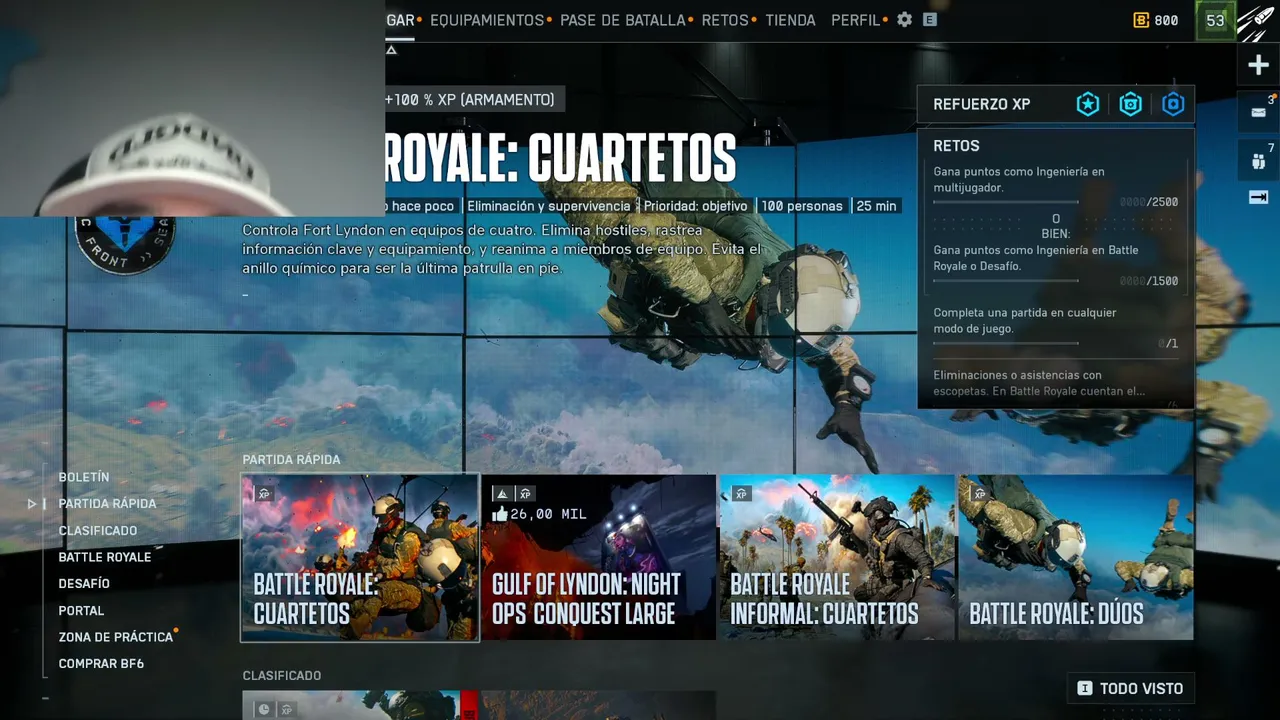Click the '100 personas' tag
The width and height of the screenshot is (1280, 720).
click(802, 206)
